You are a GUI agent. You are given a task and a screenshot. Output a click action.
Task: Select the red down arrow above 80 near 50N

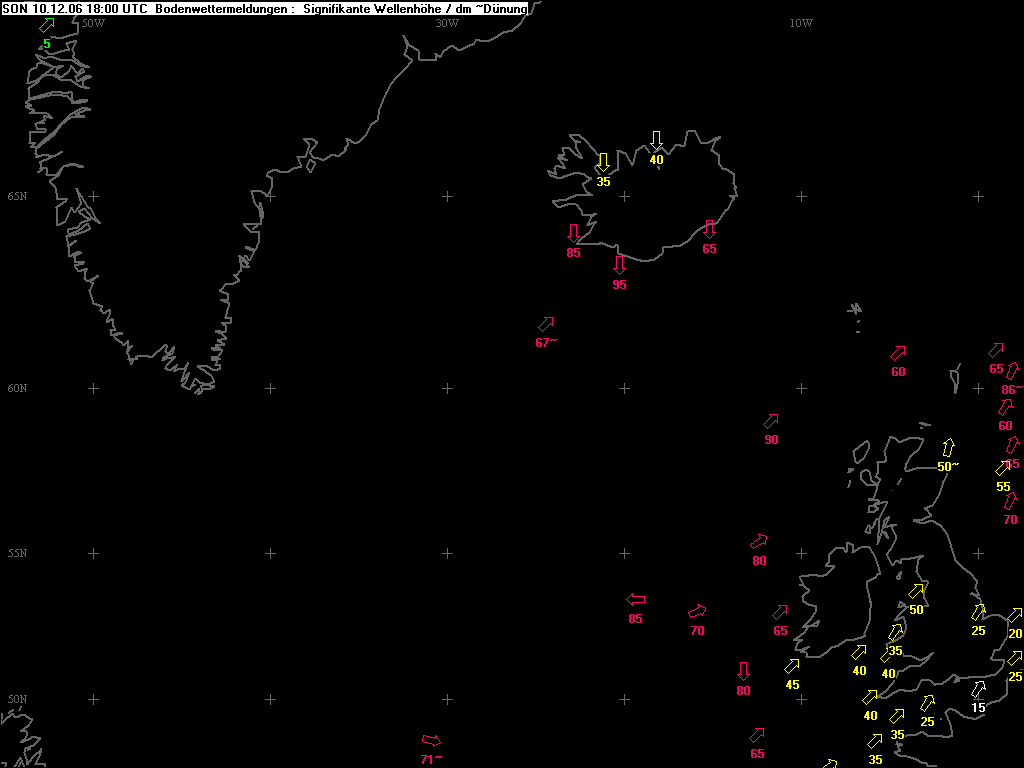tap(743, 671)
